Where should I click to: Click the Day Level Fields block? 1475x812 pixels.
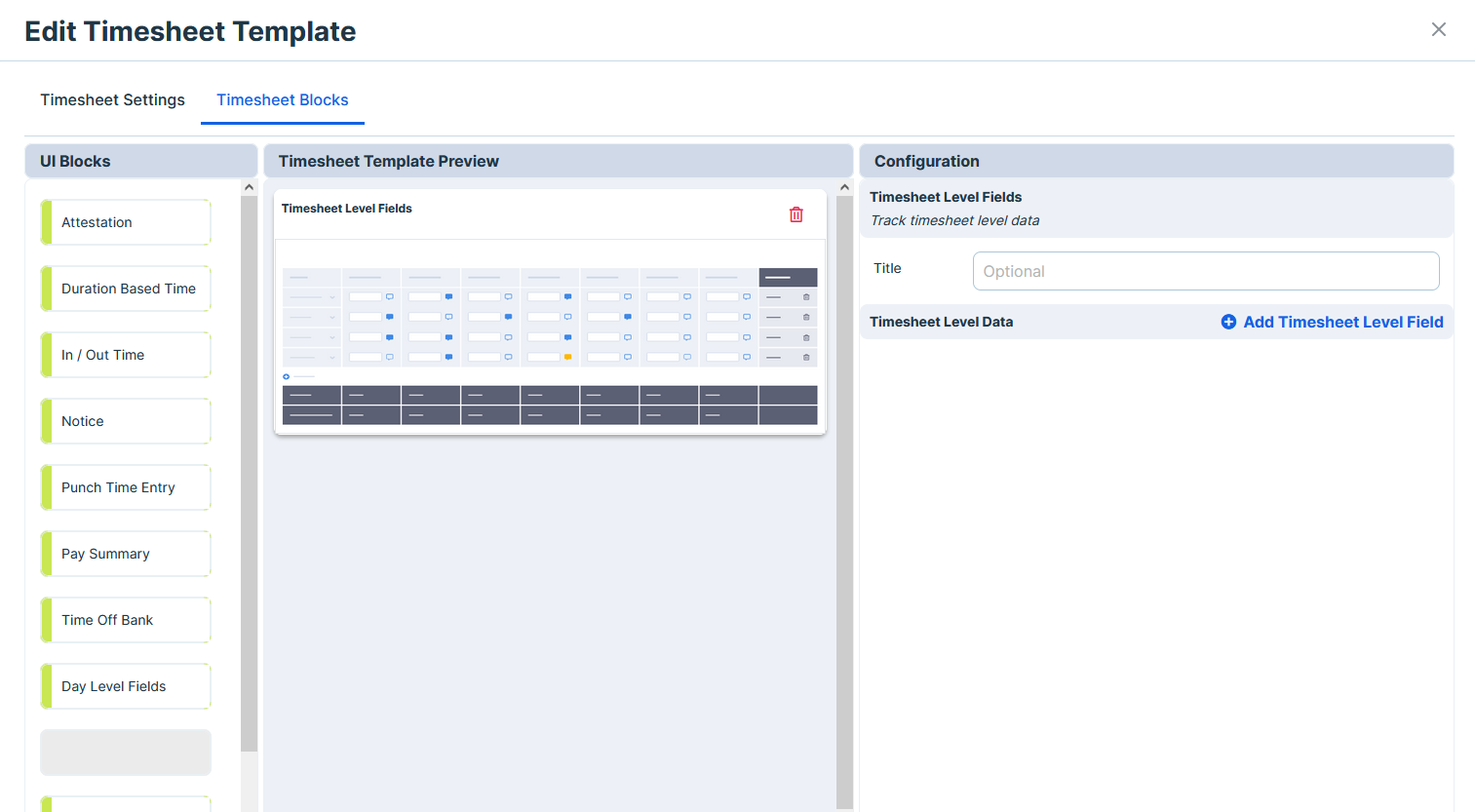[x=126, y=686]
